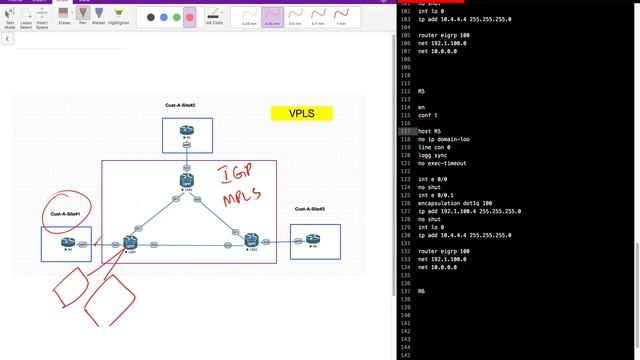Viewport: 640px width, 360px height.
Task: Set pen thickness to 0.7 mm
Action: point(318,18)
